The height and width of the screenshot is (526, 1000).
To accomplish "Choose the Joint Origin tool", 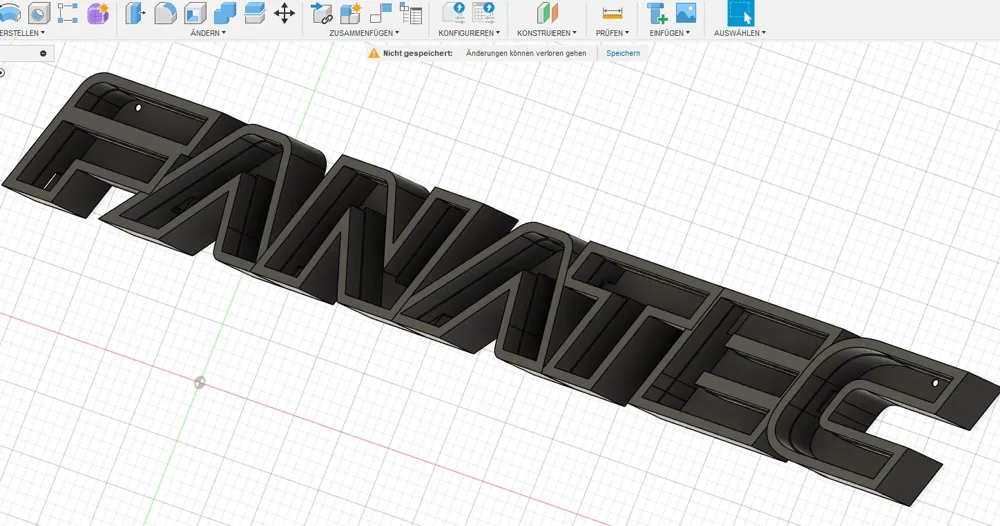I will click(381, 13).
